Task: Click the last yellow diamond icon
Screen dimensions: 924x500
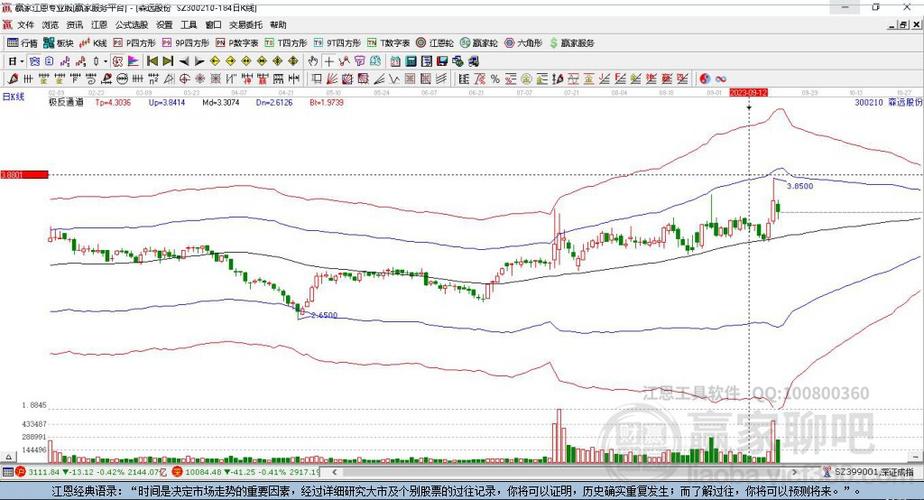Action: [x=293, y=61]
